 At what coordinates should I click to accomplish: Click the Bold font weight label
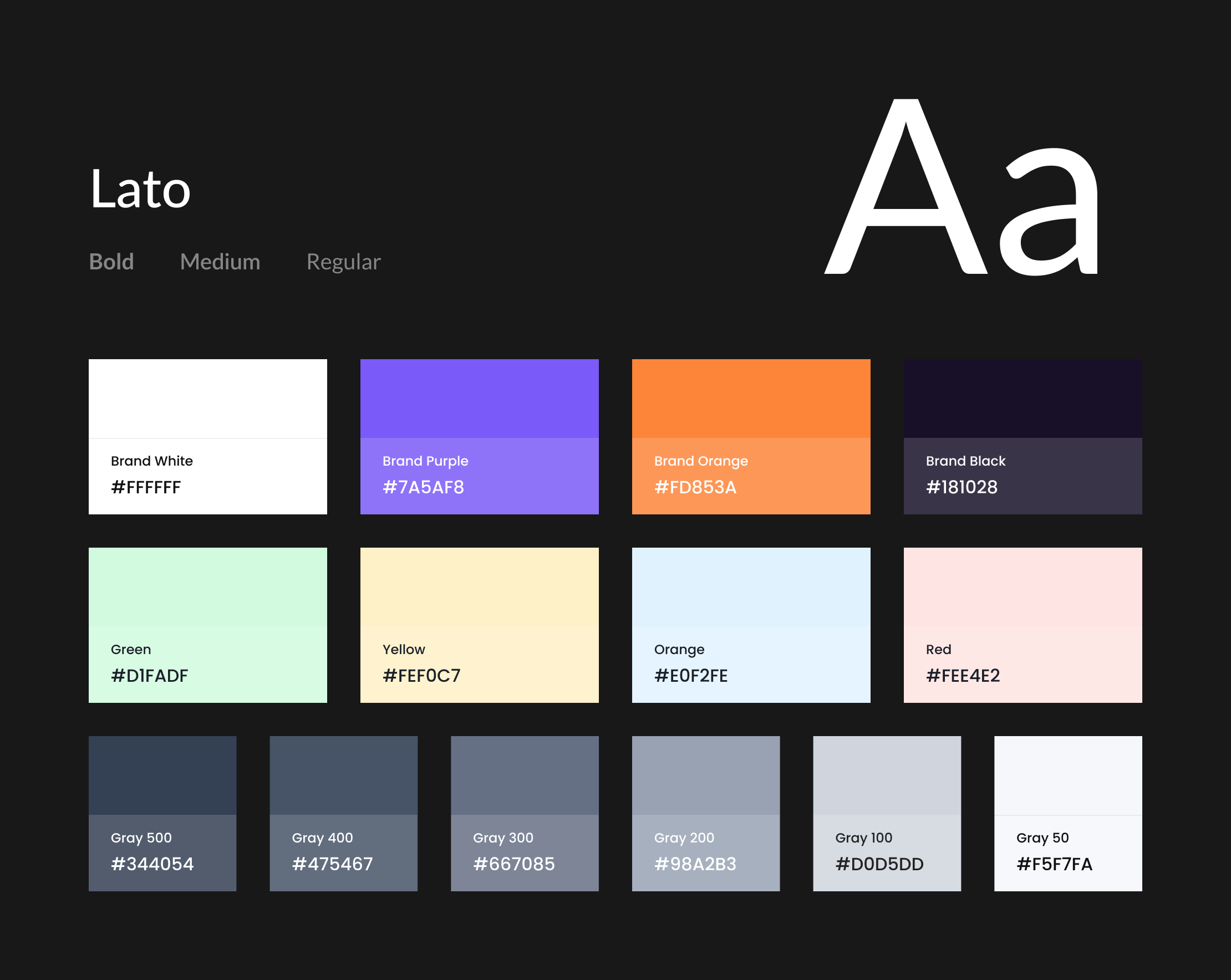[x=111, y=262]
